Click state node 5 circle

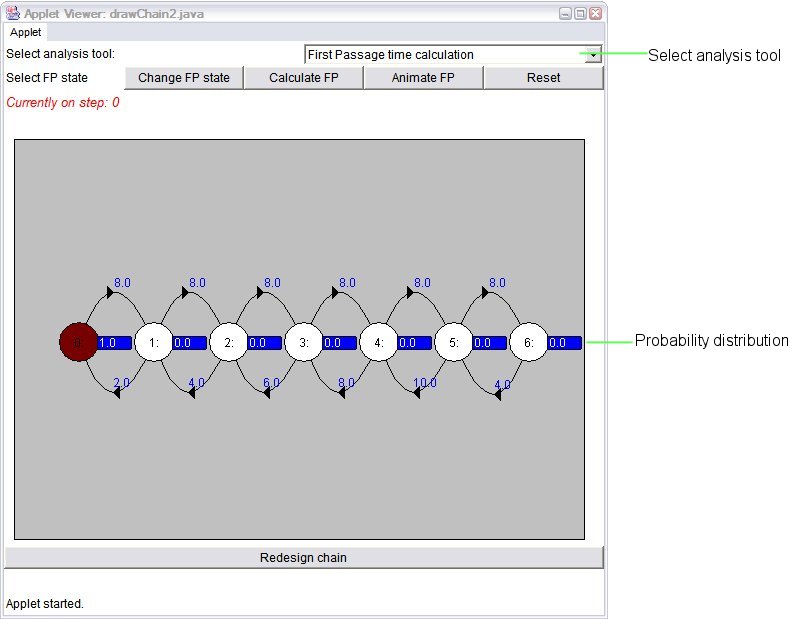[454, 342]
